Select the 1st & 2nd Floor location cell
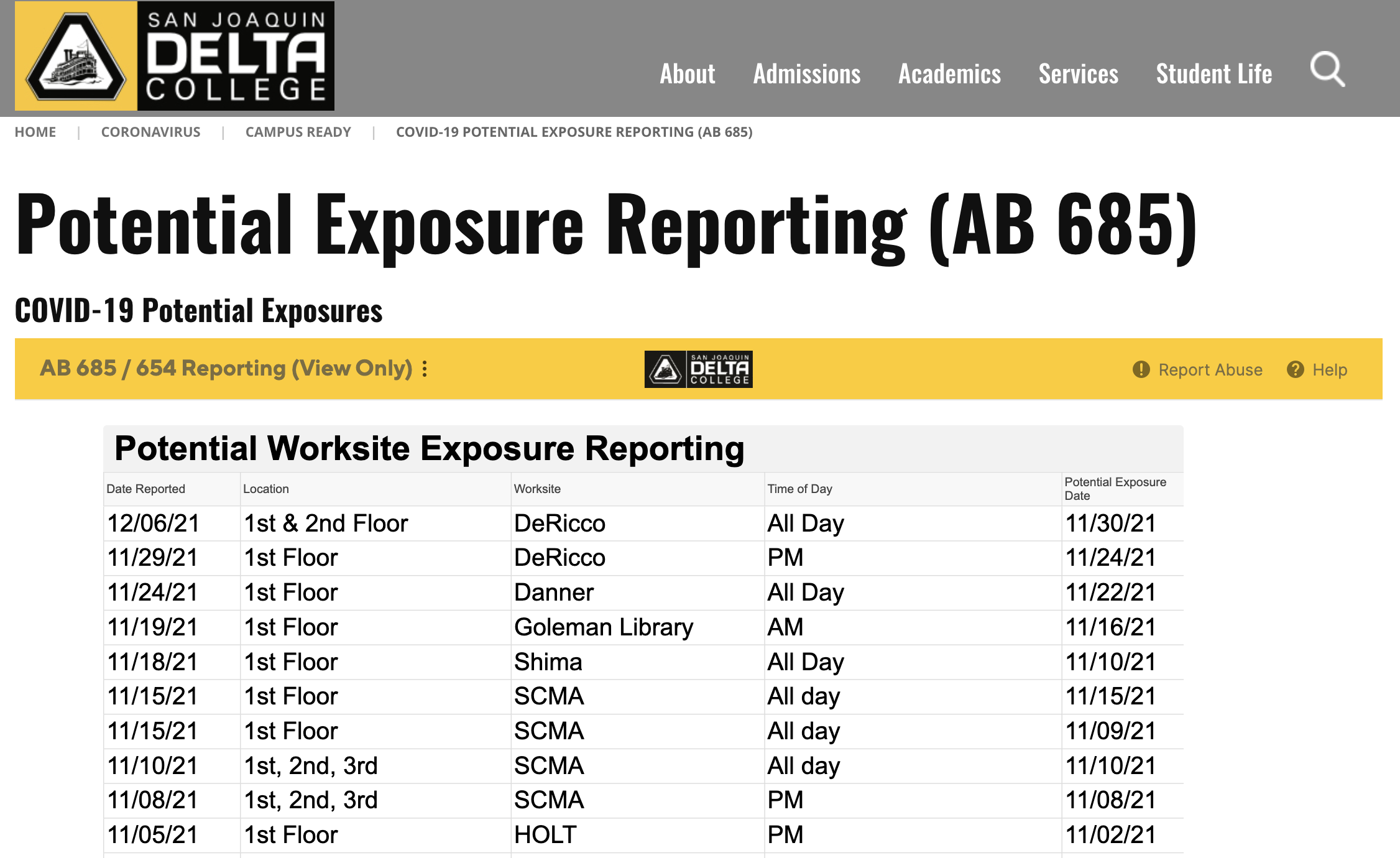Viewport: 1400px width, 858px height. (375, 524)
